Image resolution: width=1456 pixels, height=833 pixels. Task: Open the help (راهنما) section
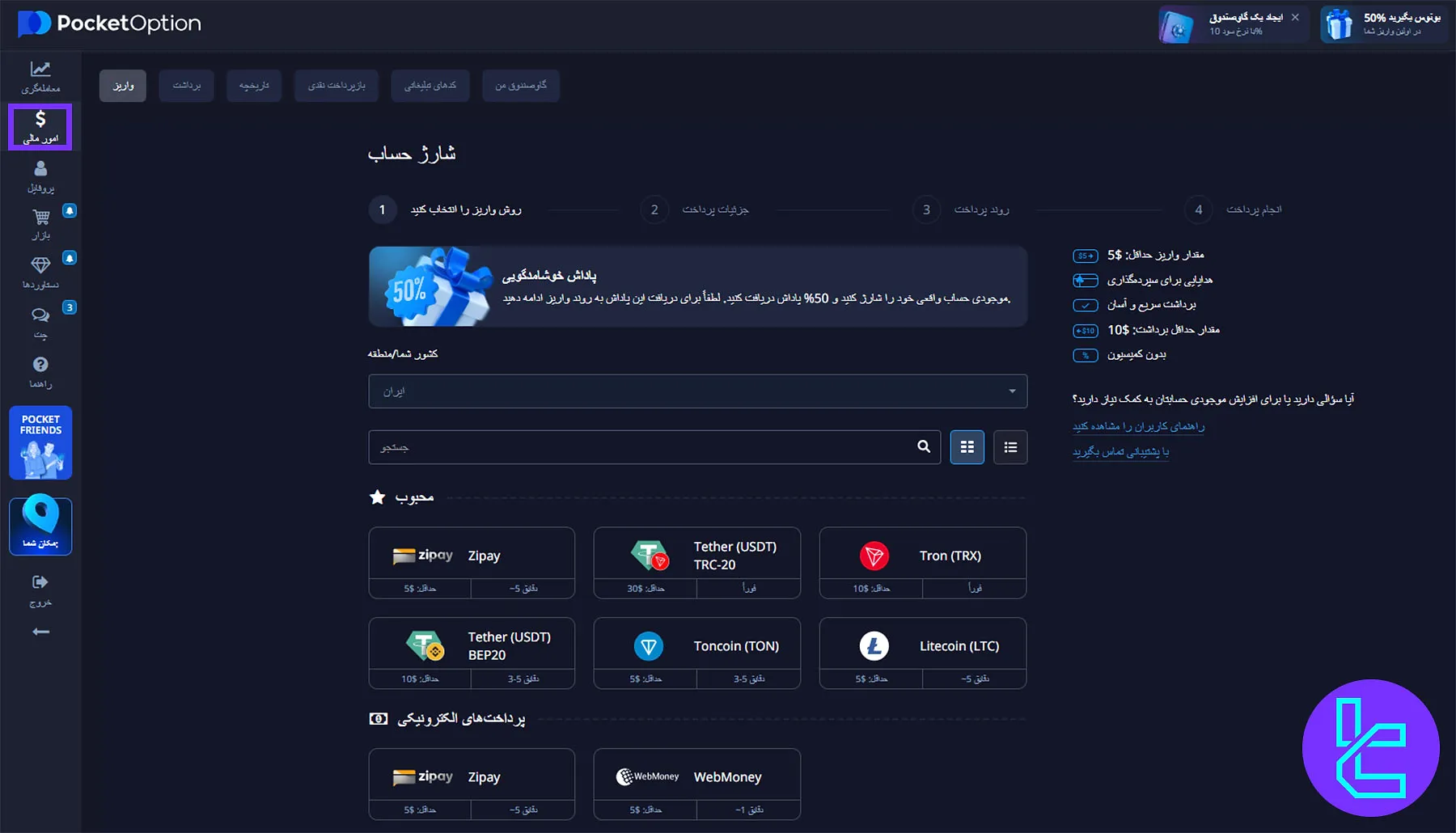point(40,372)
